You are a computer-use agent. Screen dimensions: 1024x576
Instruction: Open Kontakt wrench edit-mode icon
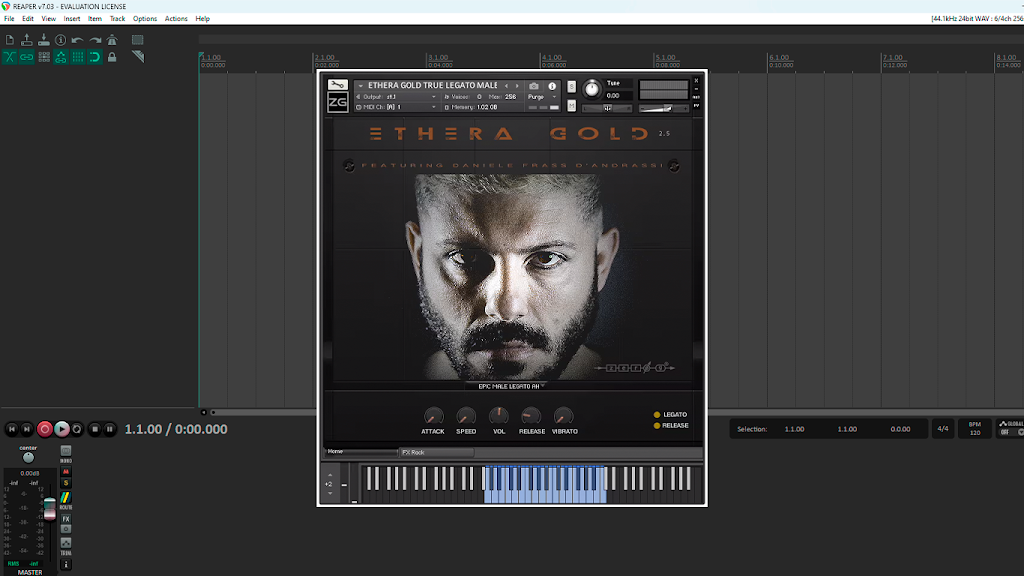[338, 85]
